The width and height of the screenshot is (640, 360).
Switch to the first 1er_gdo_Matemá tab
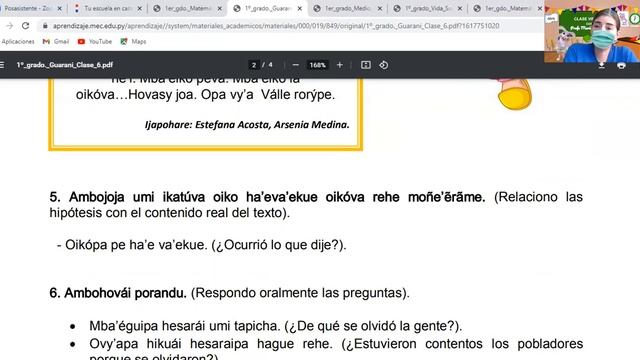coord(187,8)
